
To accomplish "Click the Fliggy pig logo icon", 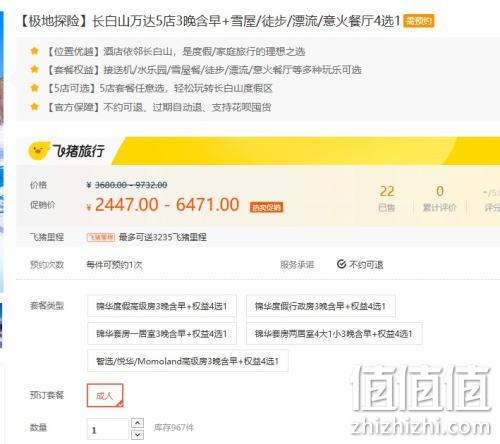I will pyautogui.click(x=38, y=151).
